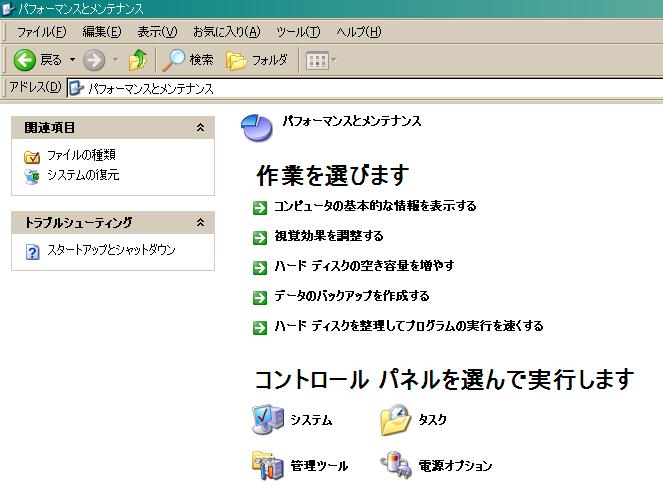Image resolution: width=663 pixels, height=497 pixels.
Task: Select the 視覚効果を調整する task
Action: point(329,236)
